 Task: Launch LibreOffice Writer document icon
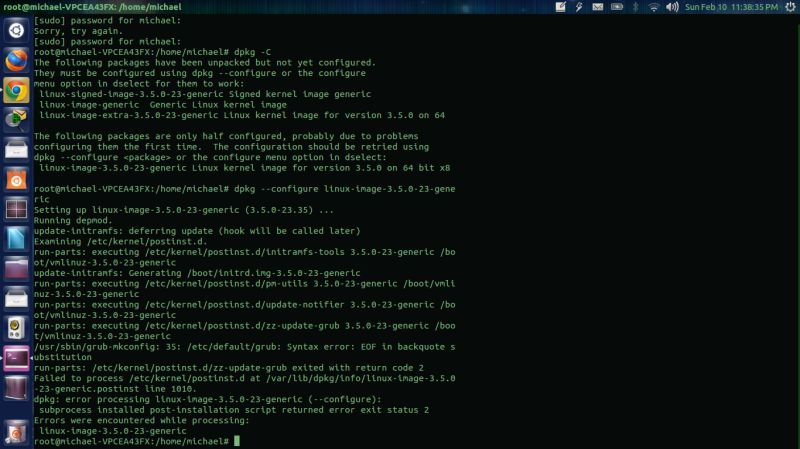coord(16,239)
